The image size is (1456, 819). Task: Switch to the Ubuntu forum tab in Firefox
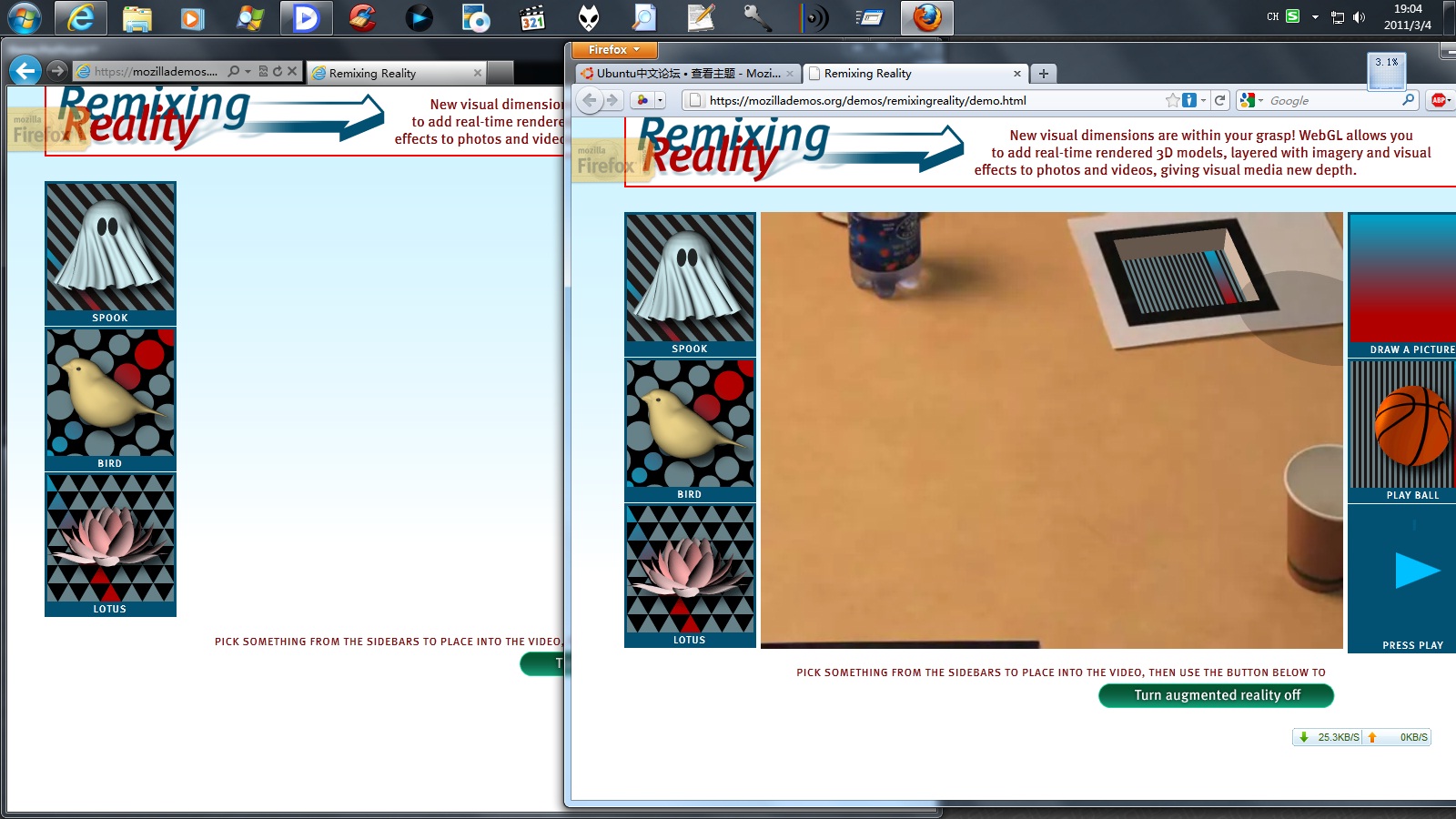tap(687, 74)
